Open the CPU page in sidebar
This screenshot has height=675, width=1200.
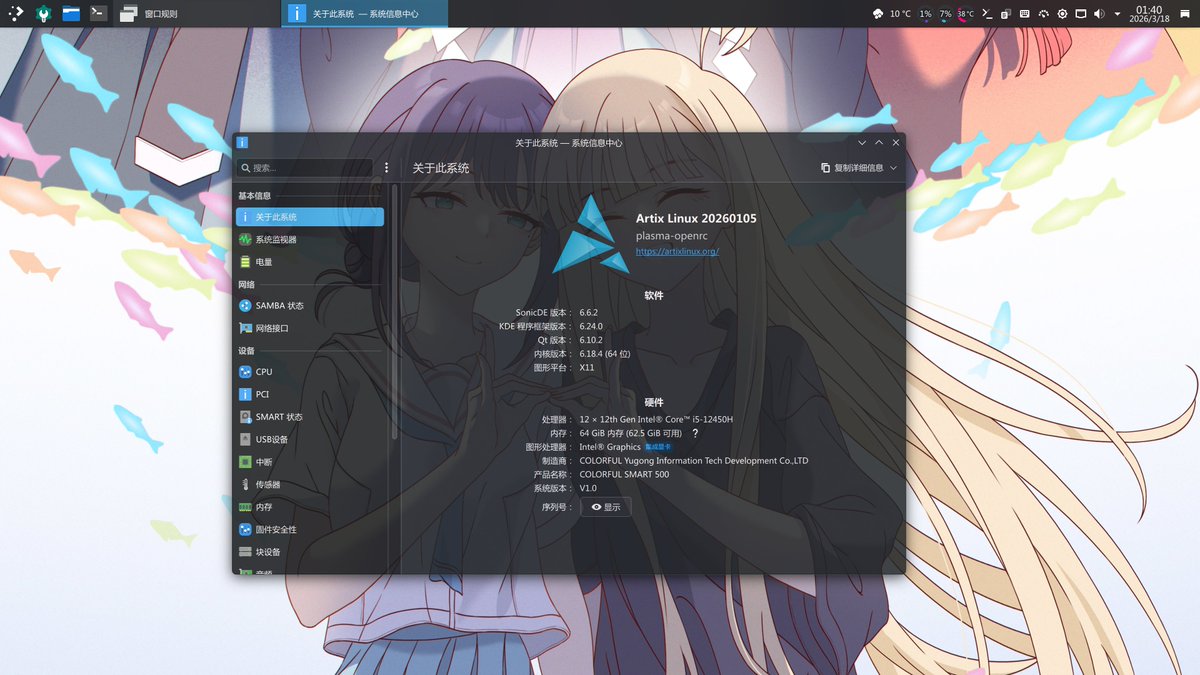(310, 371)
